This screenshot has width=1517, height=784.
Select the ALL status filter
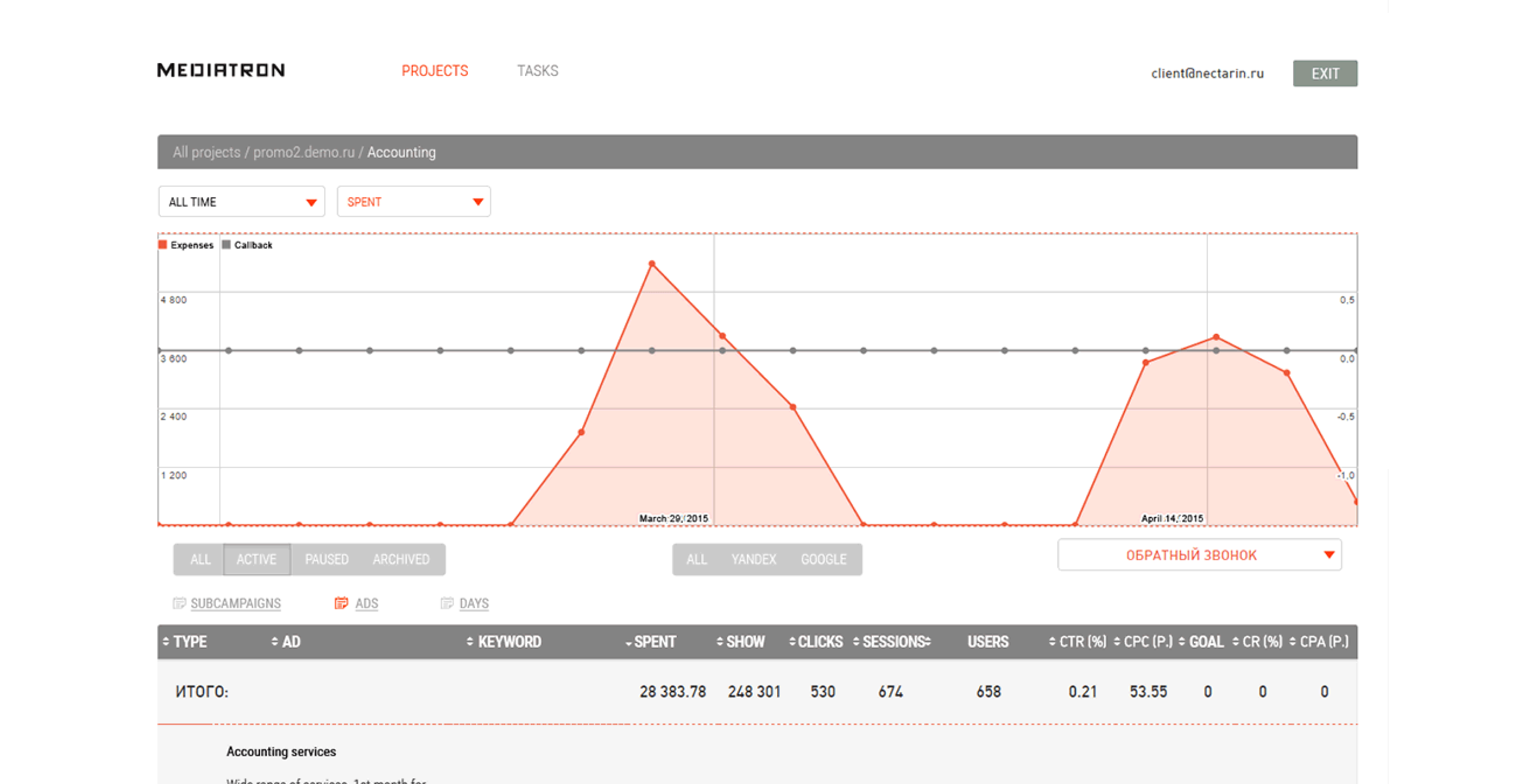(200, 560)
